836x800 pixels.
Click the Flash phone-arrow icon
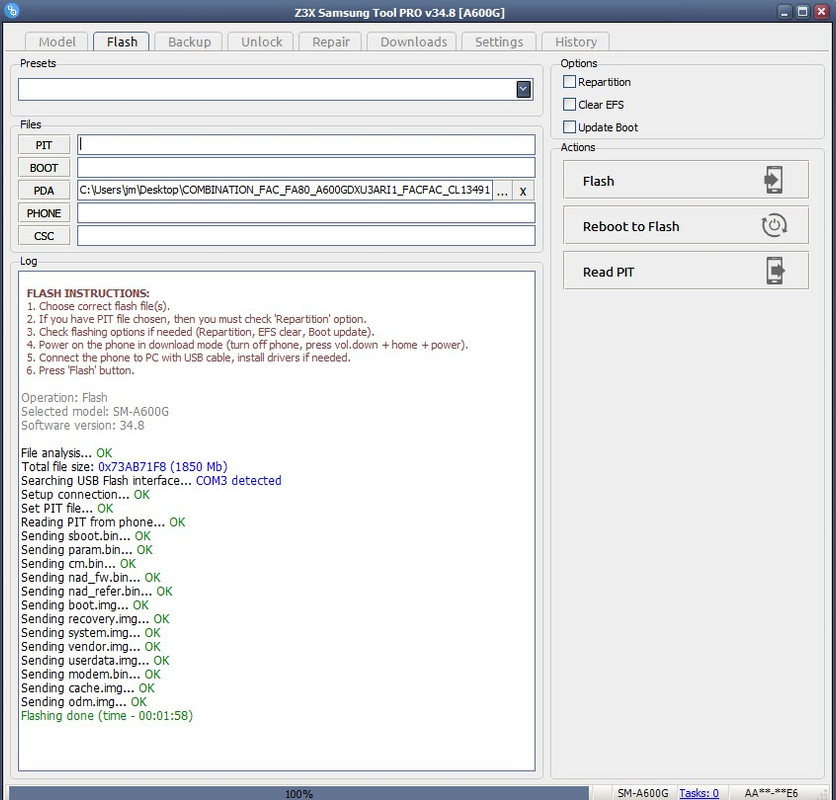pos(773,180)
